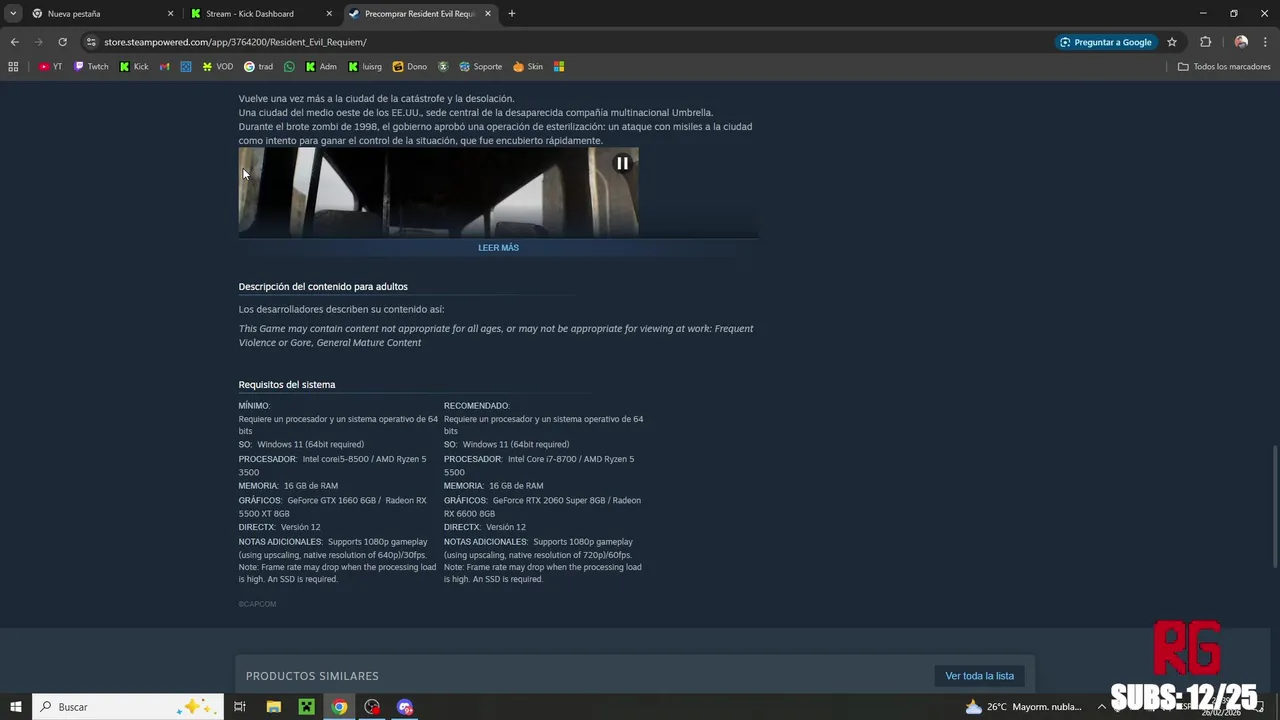Open the recording app with red dot
This screenshot has width=1280, height=720.
373,707
